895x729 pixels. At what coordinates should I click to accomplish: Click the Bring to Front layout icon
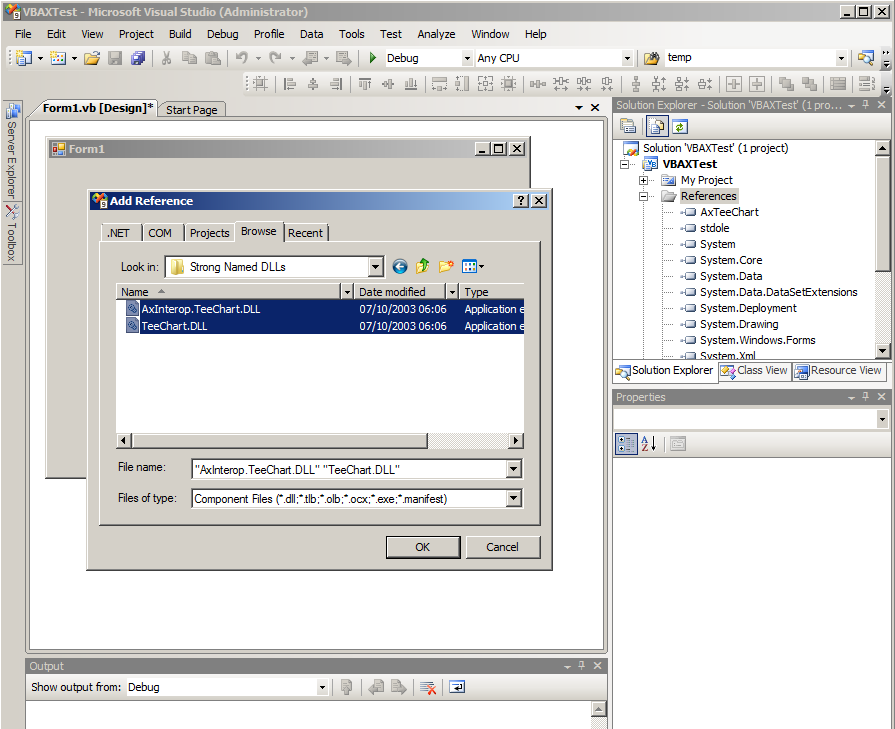(x=787, y=84)
